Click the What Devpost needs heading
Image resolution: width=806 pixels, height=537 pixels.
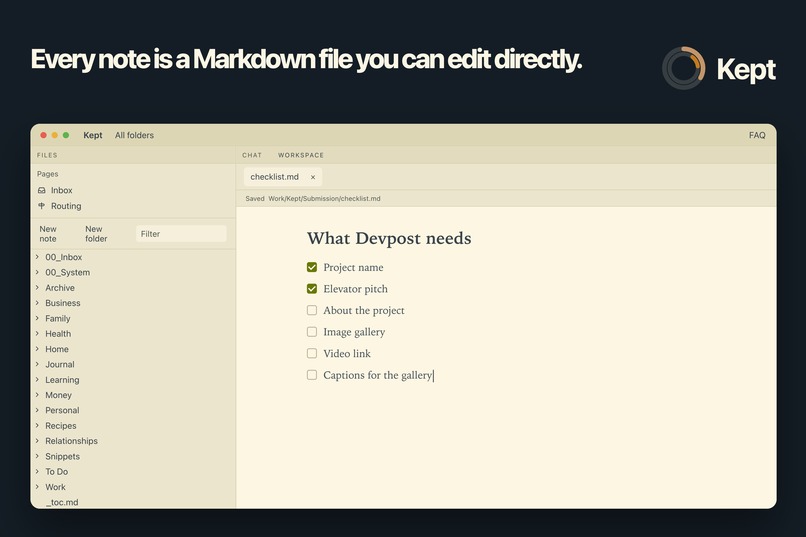point(389,238)
